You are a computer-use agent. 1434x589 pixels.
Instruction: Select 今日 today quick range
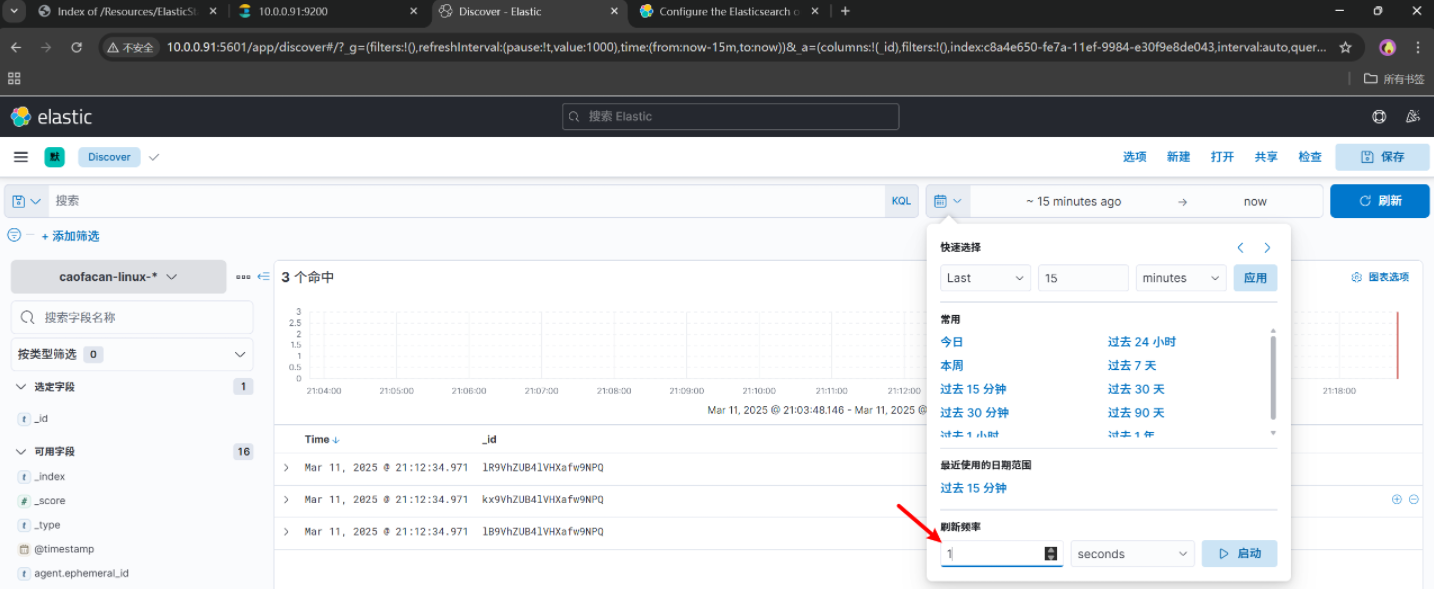click(x=952, y=342)
